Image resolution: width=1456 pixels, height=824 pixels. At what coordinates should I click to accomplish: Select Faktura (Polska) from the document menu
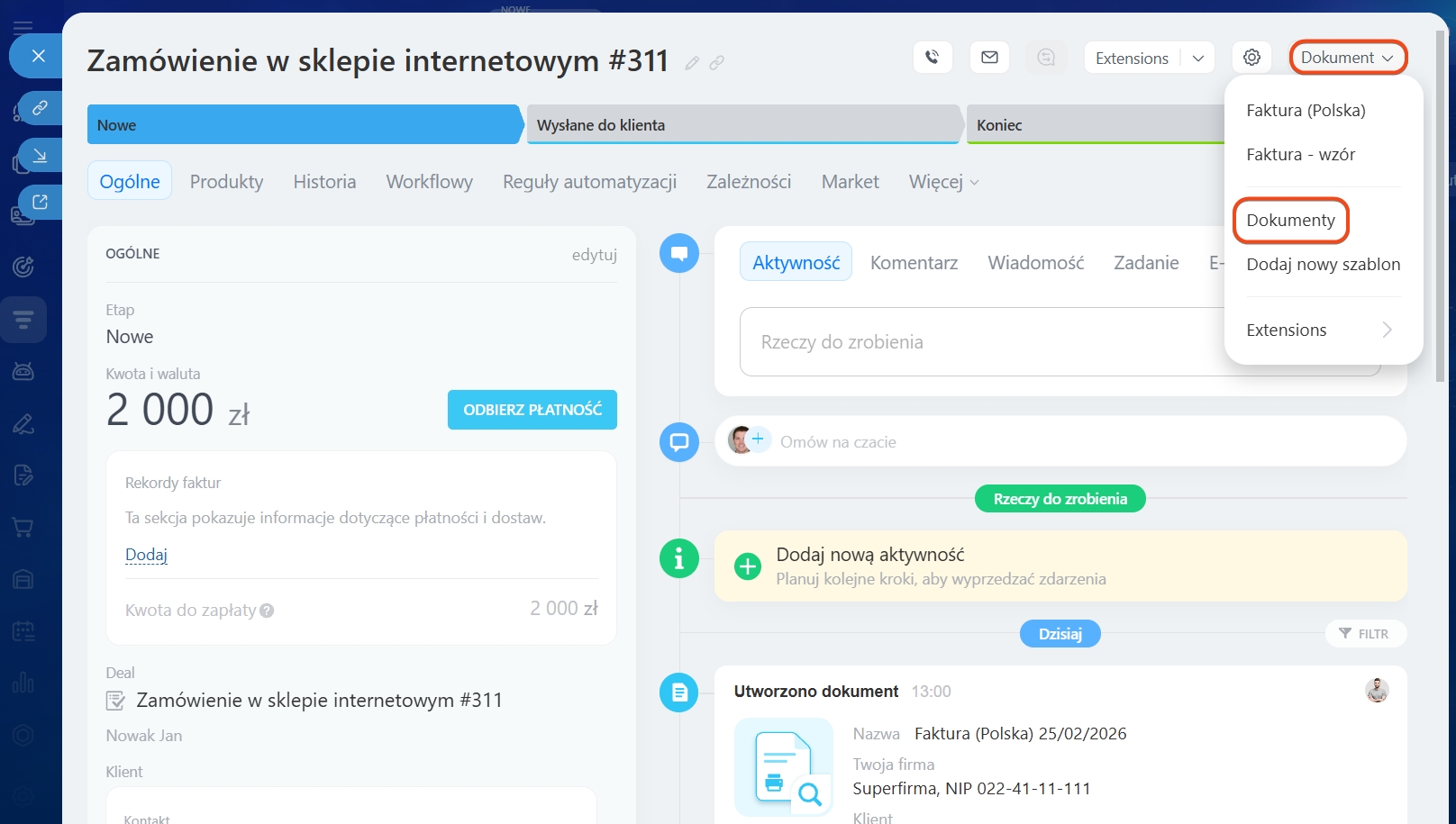[1306, 110]
